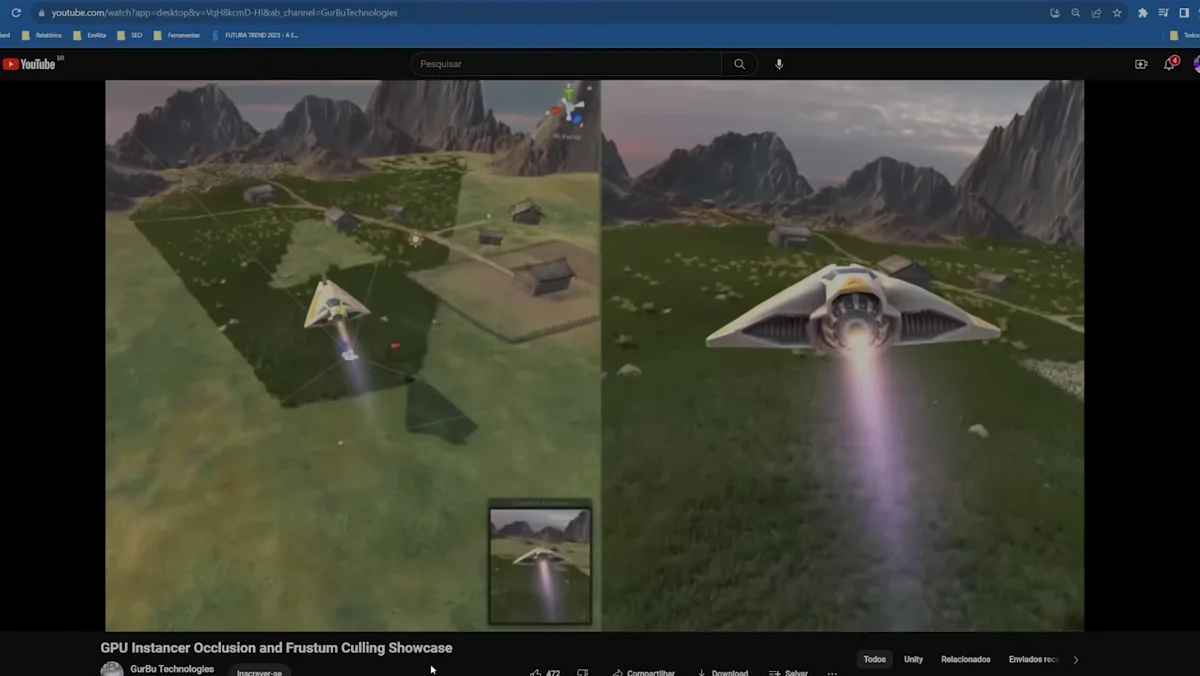
Task: Open more actions ellipsis below video
Action: [832, 673]
